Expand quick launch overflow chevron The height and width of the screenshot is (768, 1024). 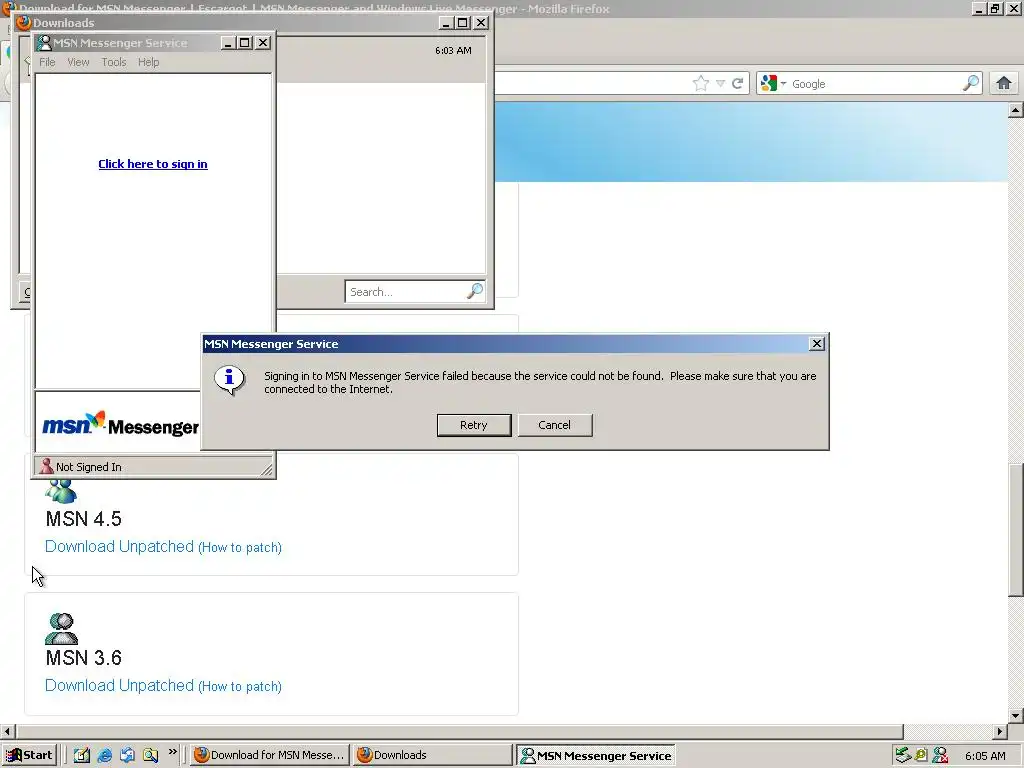point(172,752)
